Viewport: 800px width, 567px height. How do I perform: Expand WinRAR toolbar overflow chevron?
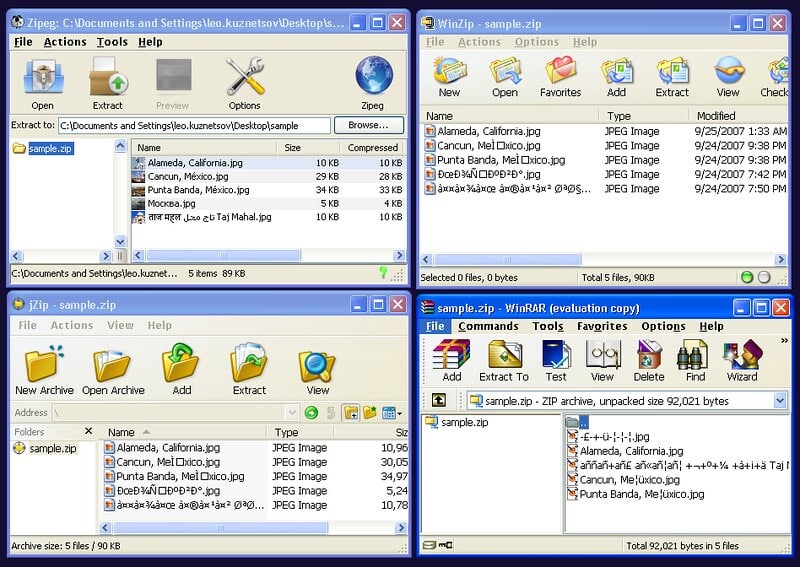click(784, 340)
